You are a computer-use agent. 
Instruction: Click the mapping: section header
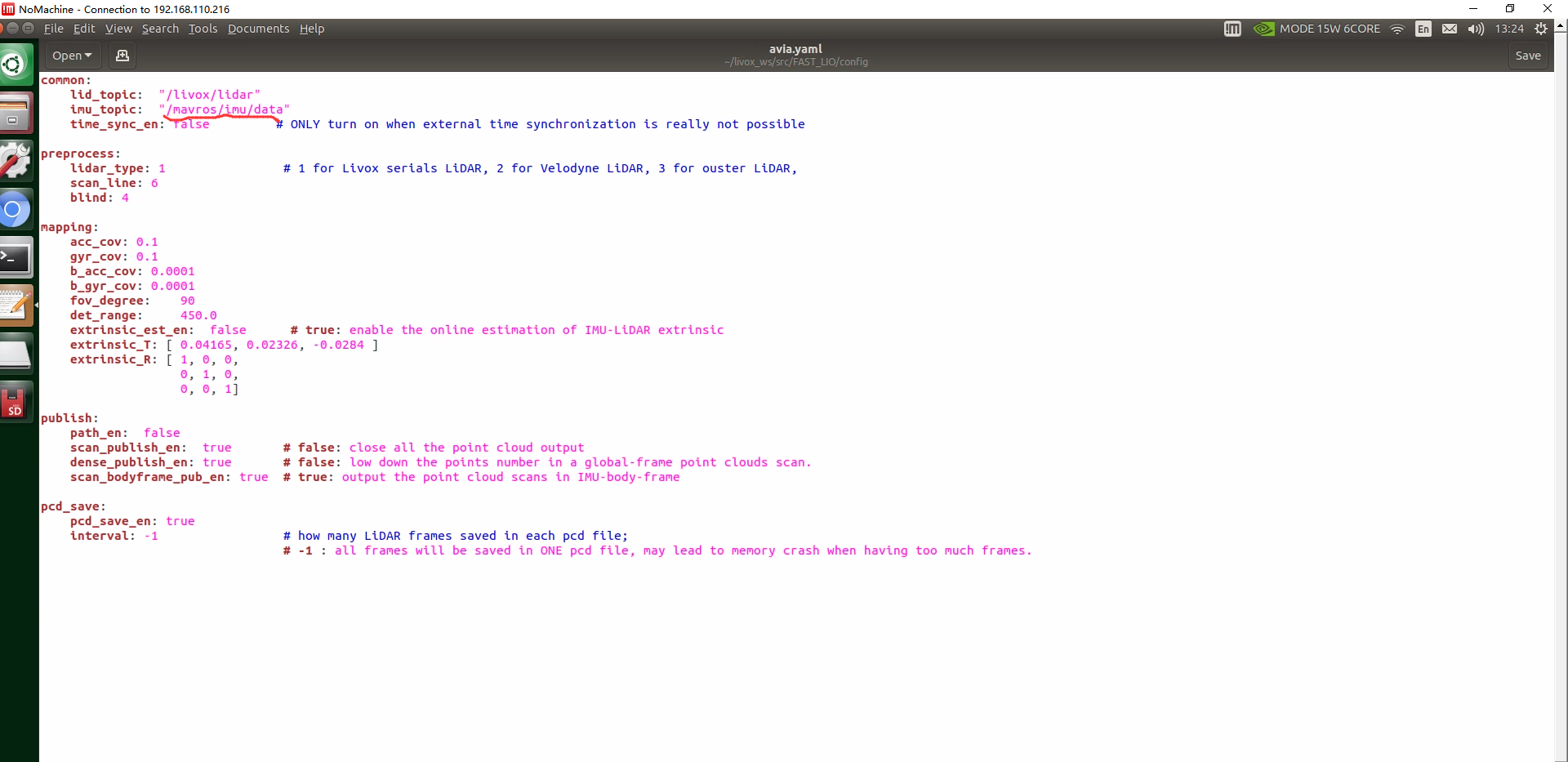[69, 227]
